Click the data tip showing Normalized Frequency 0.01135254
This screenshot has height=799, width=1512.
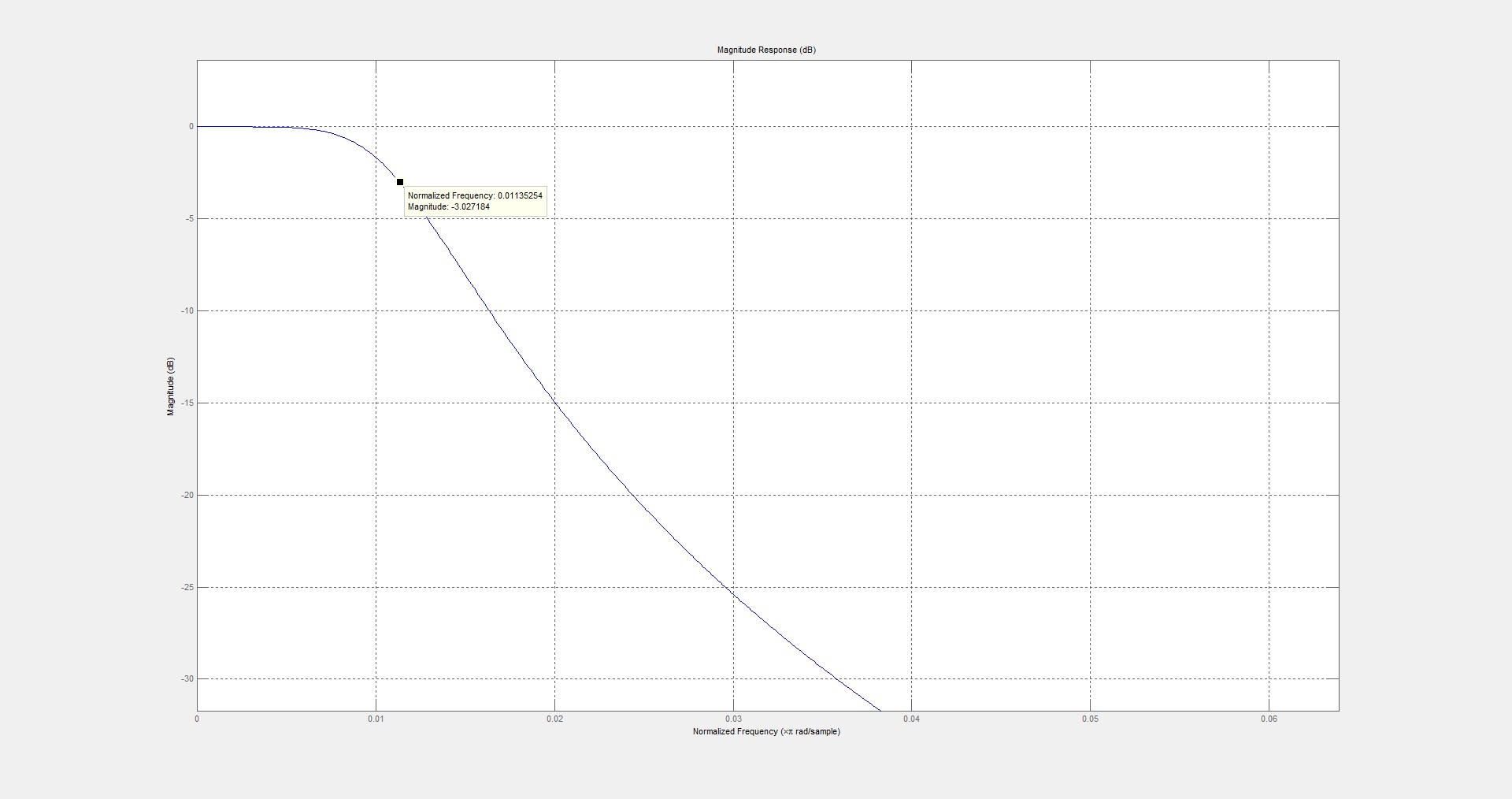pyautogui.click(x=476, y=201)
